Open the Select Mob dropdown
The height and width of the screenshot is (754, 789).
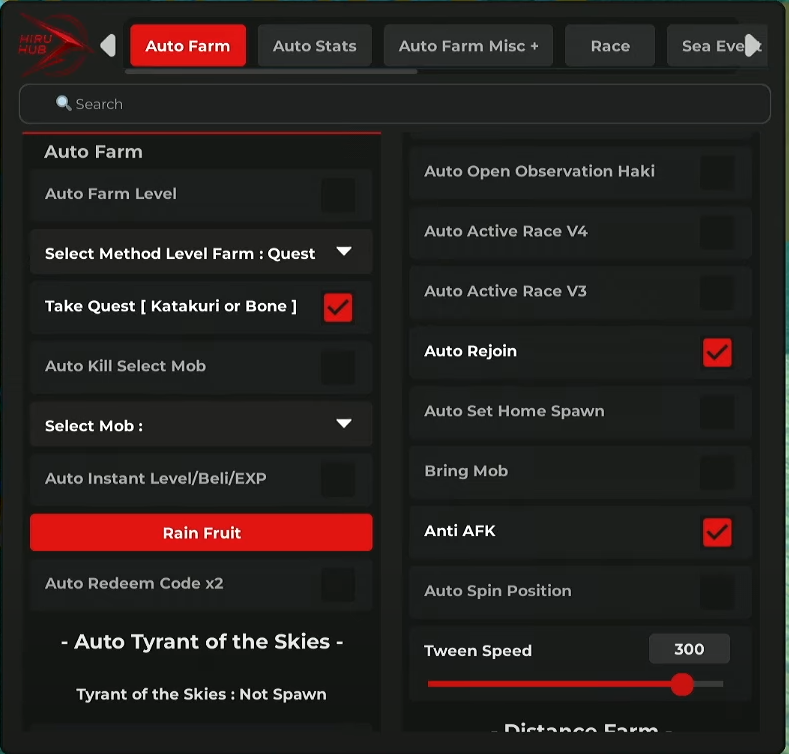[344, 424]
